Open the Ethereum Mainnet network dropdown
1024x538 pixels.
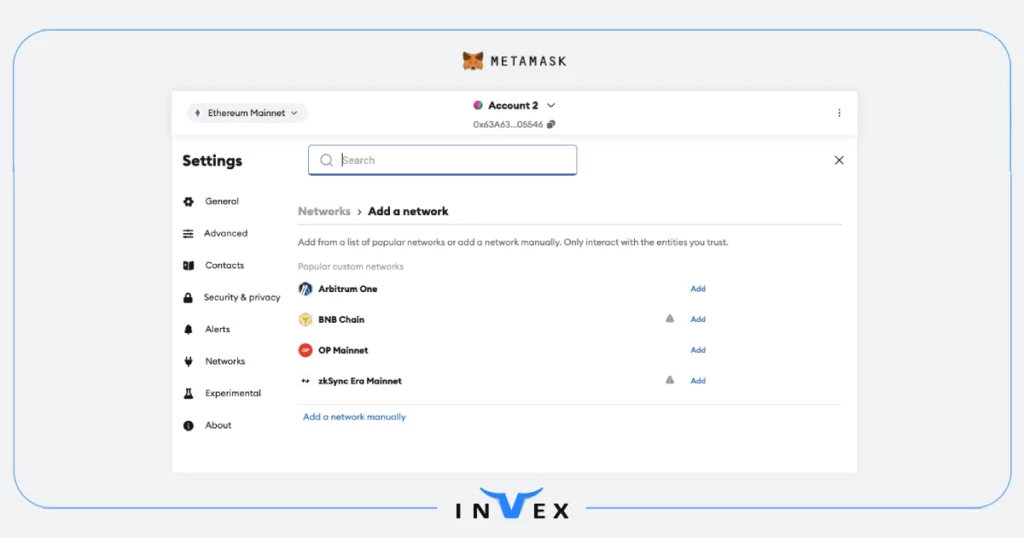pyautogui.click(x=247, y=113)
